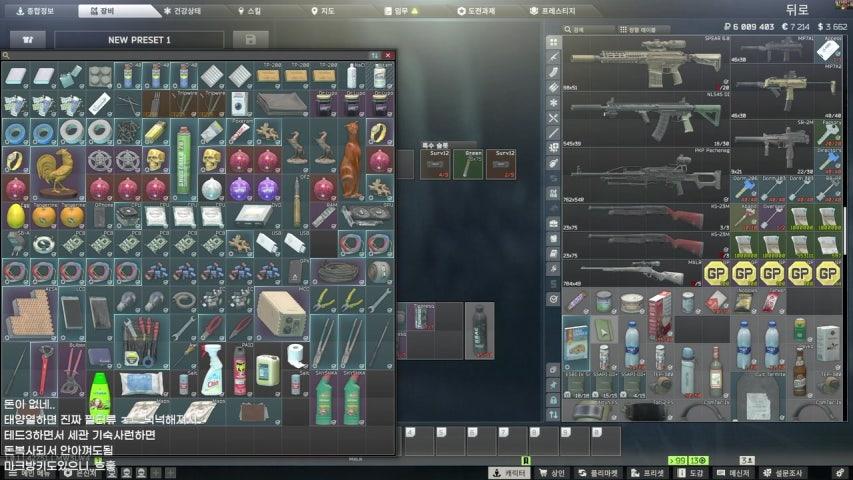Screen dimensions: 853x480
Task: Click the NEW PRESET 1 name field
Action: point(140,39)
